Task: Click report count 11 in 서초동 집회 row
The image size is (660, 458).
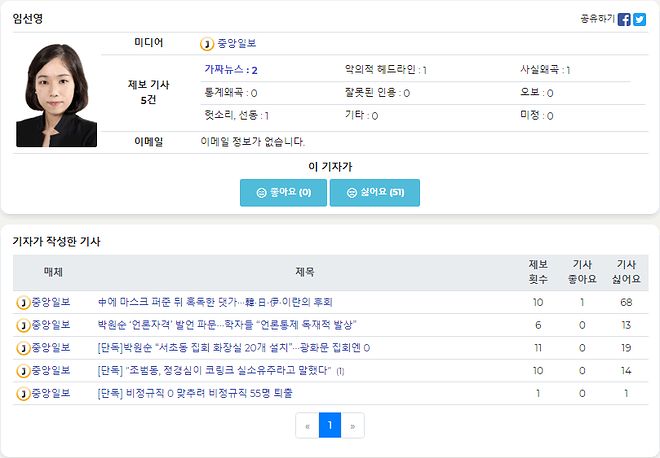Action: pos(538,348)
